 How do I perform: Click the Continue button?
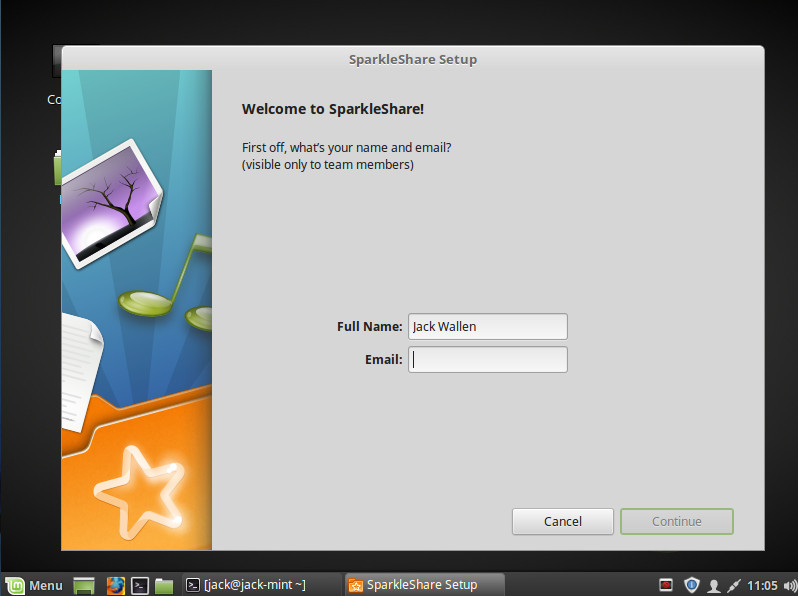(676, 521)
